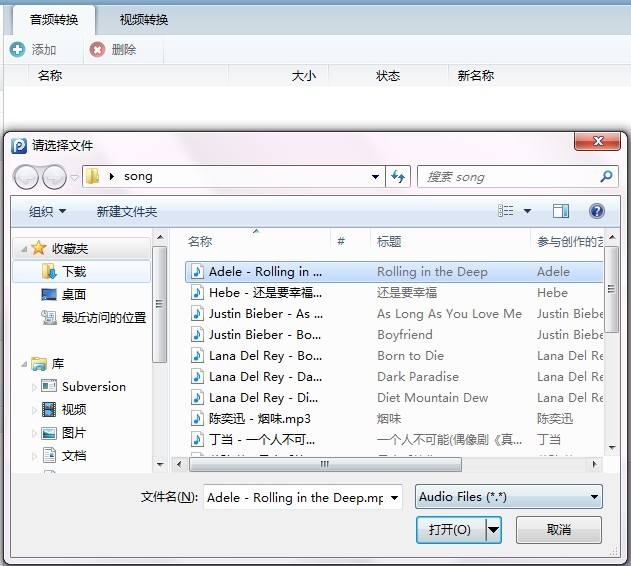
Task: Expand the 视频 library node
Action: point(34,410)
